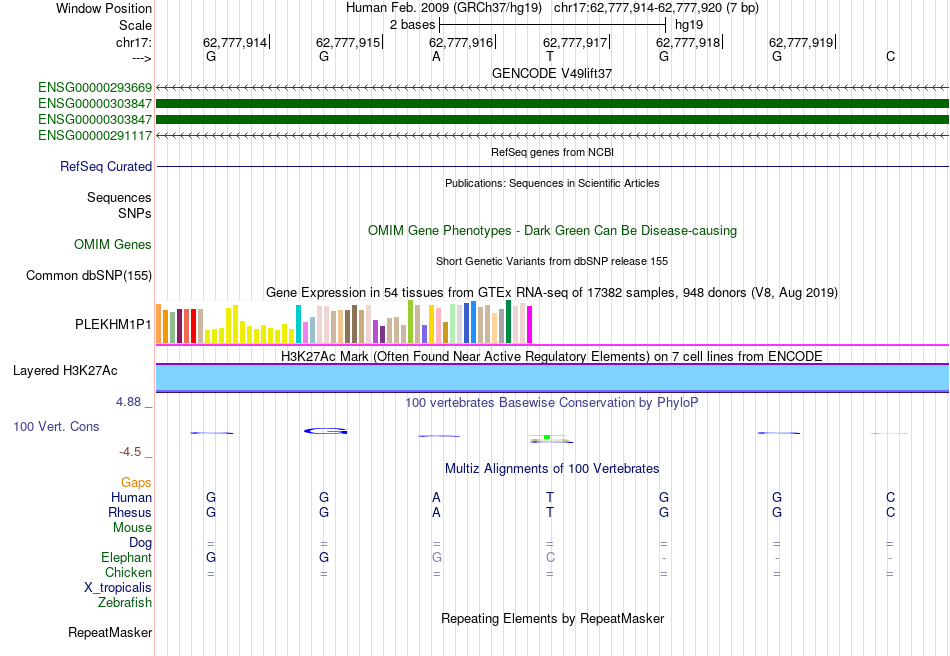Click the Gaps row label
The width and height of the screenshot is (950, 656).
click(136, 483)
